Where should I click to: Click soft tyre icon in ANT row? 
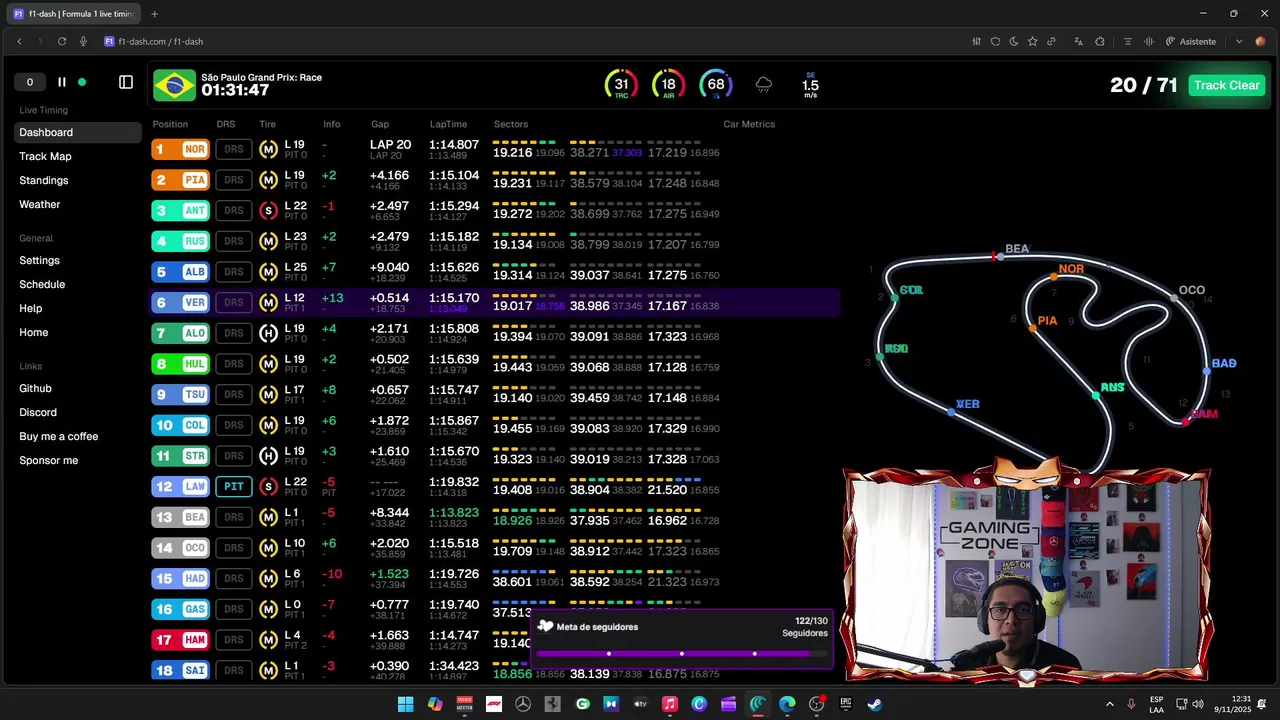(268, 210)
